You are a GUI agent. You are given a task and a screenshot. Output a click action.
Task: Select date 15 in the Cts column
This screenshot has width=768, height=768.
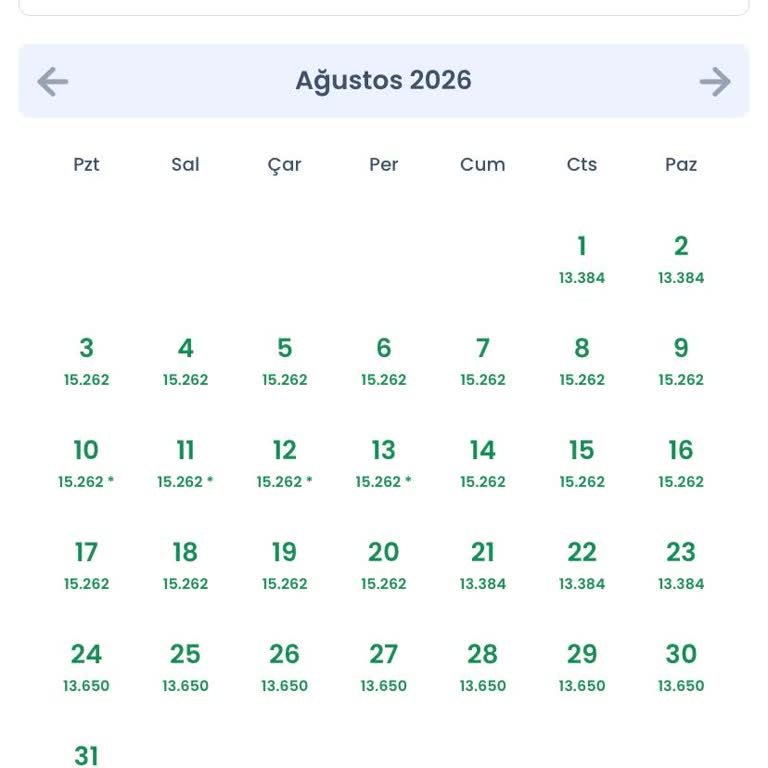pos(582,463)
